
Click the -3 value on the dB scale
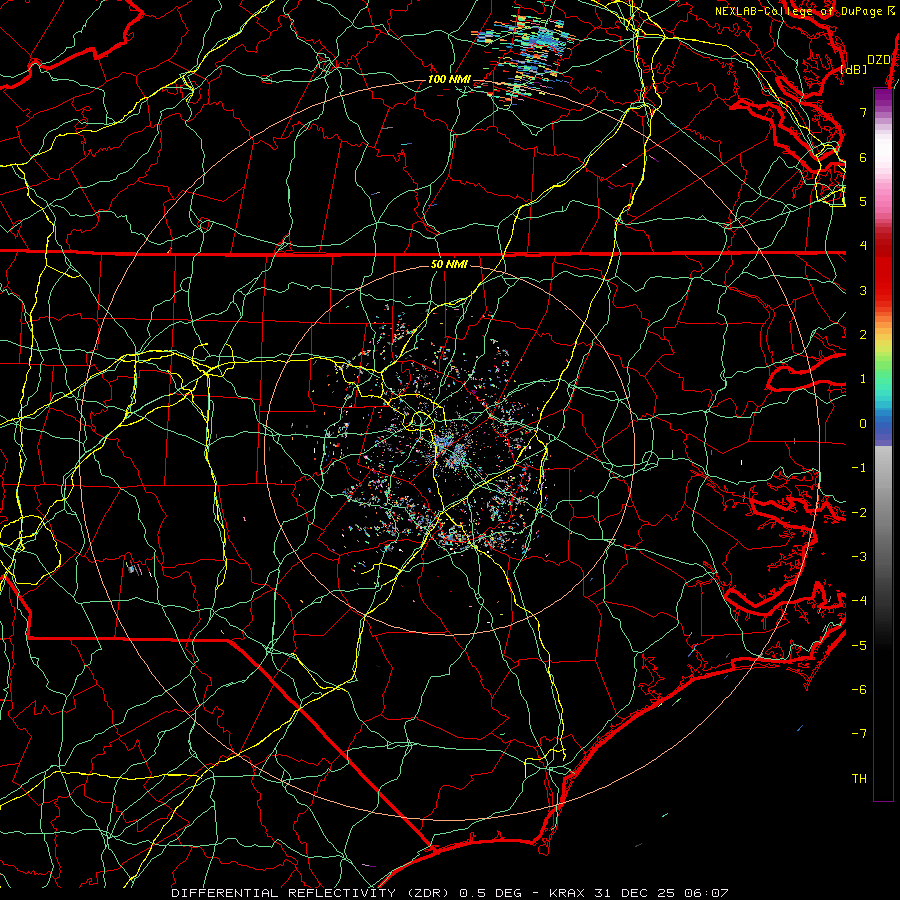[x=859, y=557]
